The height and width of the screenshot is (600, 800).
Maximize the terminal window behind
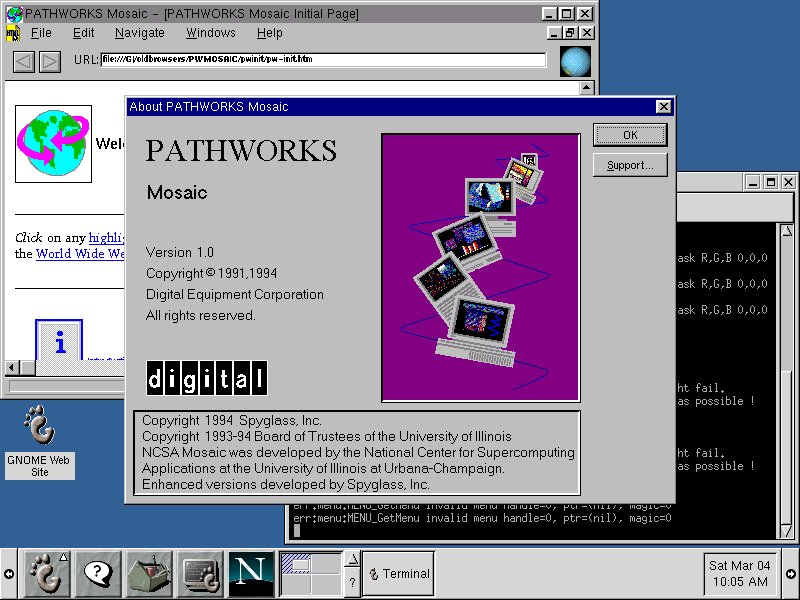tap(771, 182)
